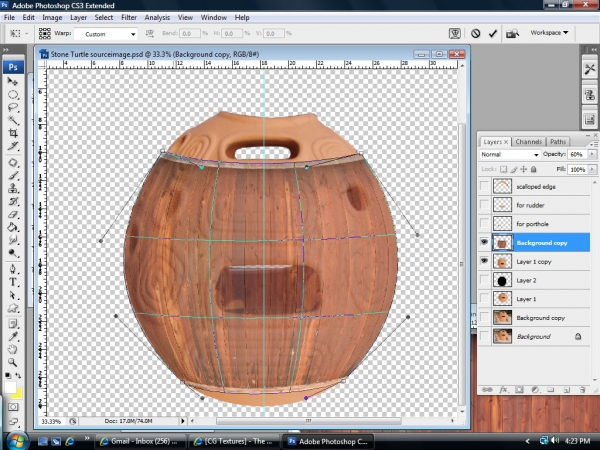Select the Eraser tool
The image size is (600, 450).
13,214
